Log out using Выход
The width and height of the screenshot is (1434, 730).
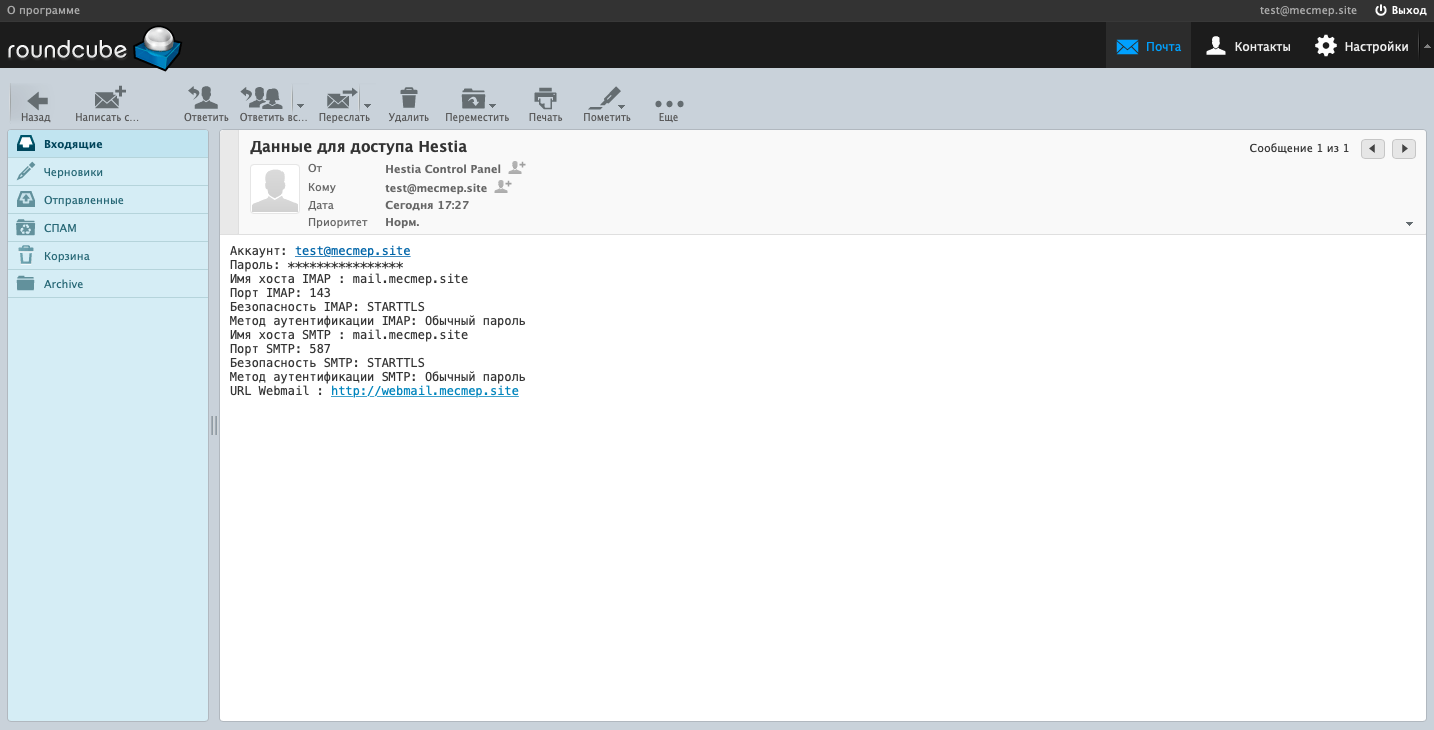tap(1401, 10)
